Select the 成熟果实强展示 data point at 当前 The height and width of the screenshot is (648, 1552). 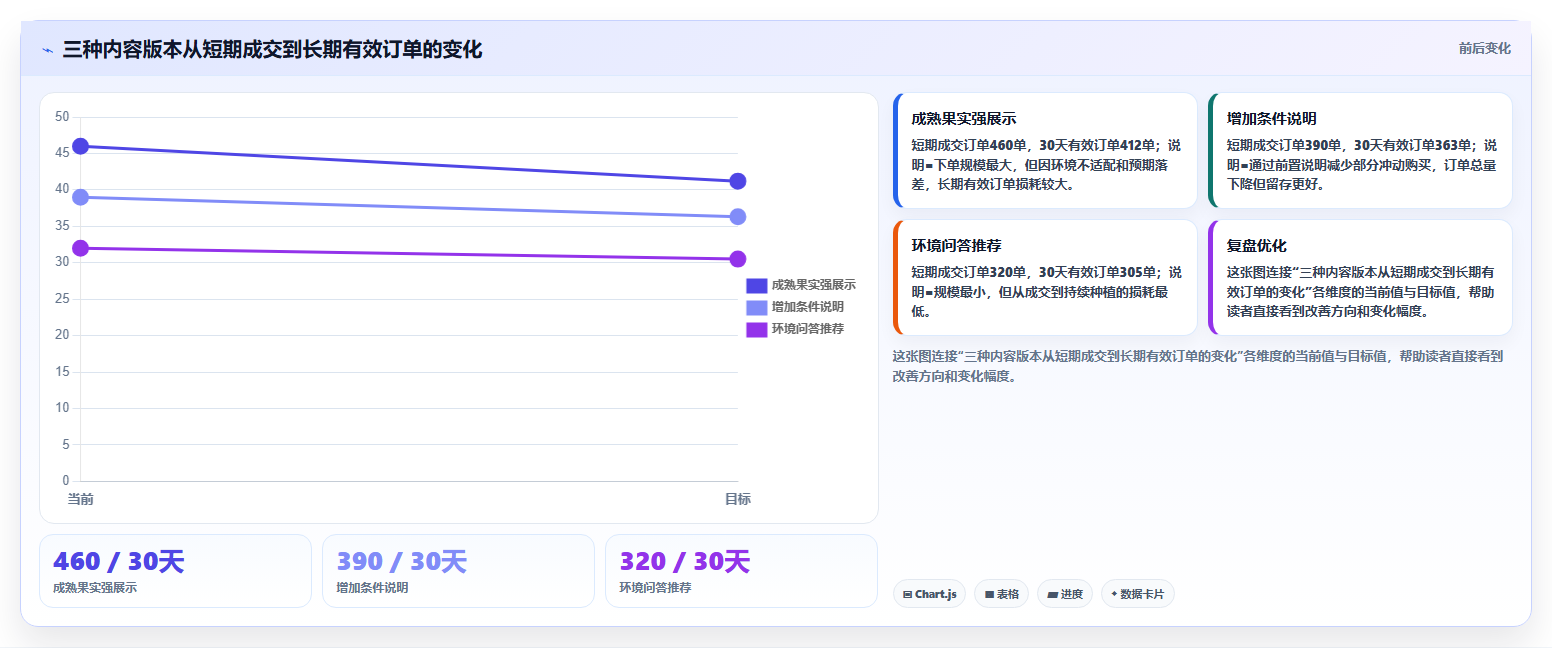click(x=81, y=146)
